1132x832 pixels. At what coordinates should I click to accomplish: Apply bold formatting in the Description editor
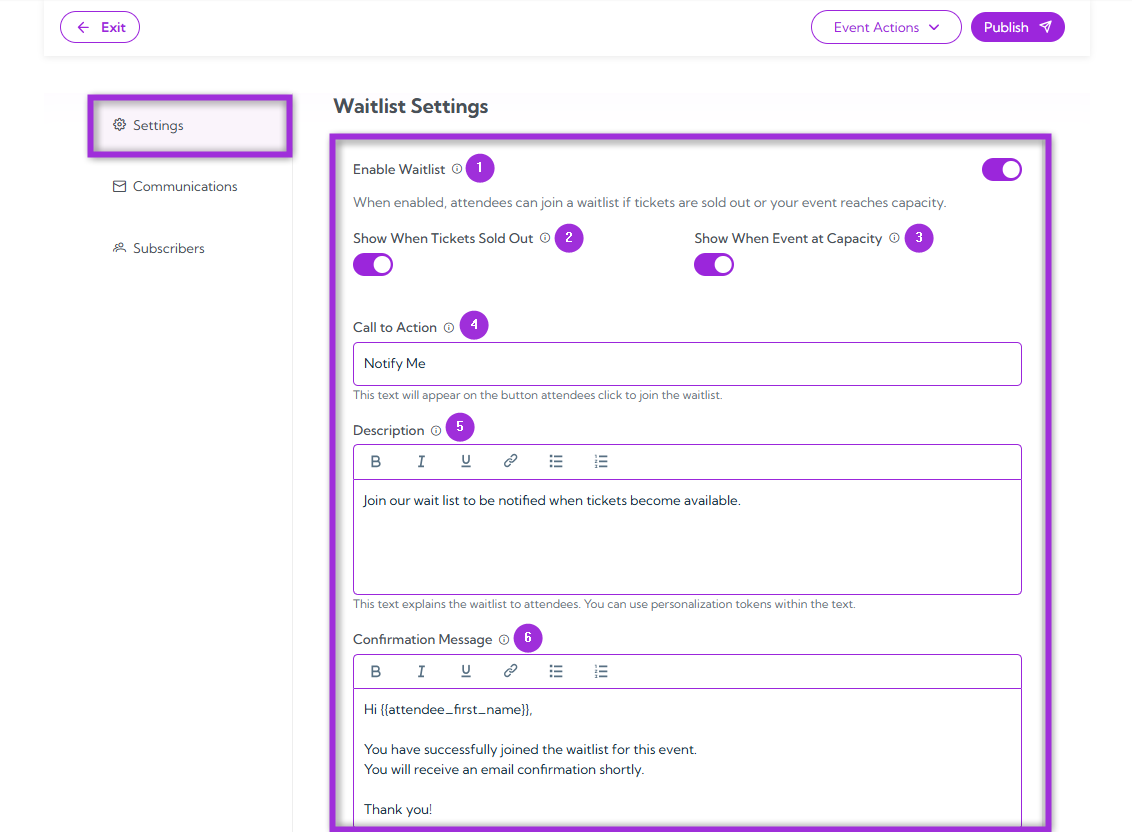click(x=376, y=461)
